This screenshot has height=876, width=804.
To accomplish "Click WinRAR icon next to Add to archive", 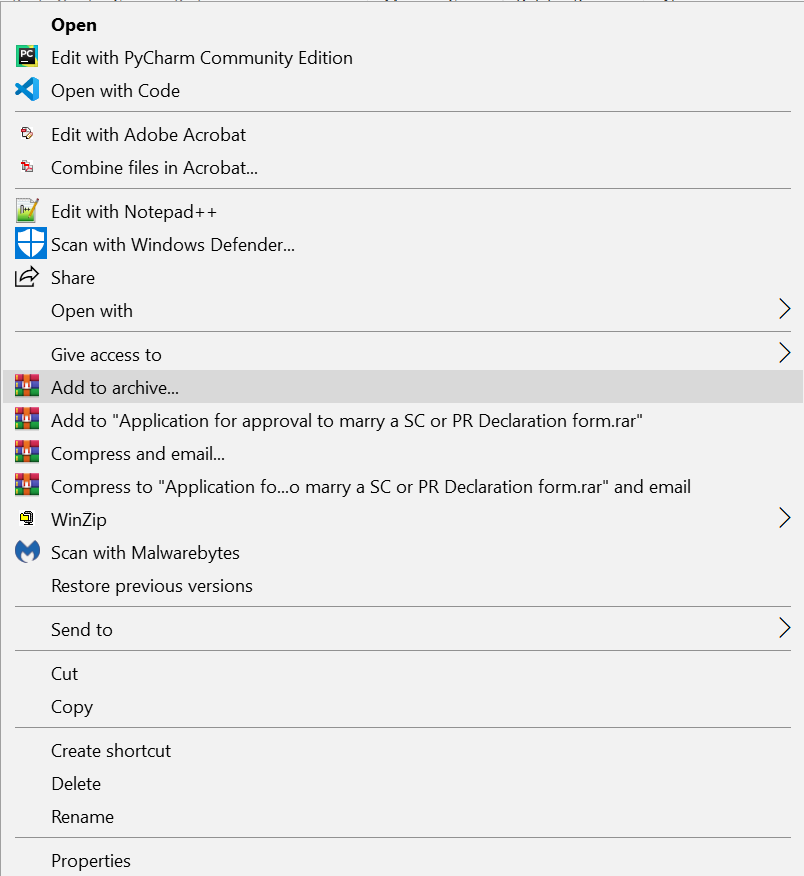I will 27,387.
